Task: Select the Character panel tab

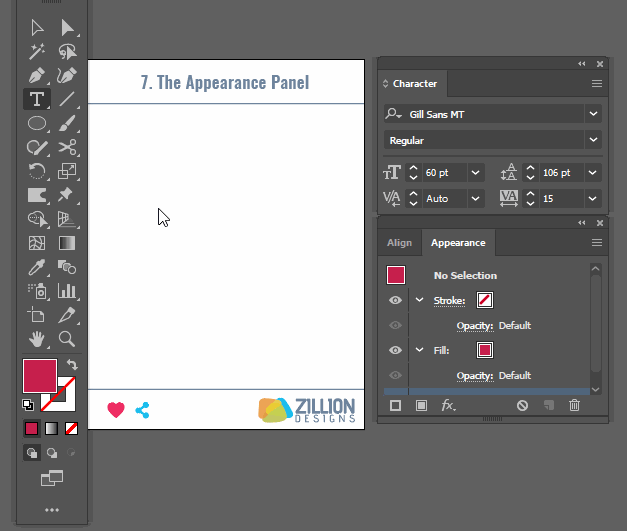Action: point(414,84)
